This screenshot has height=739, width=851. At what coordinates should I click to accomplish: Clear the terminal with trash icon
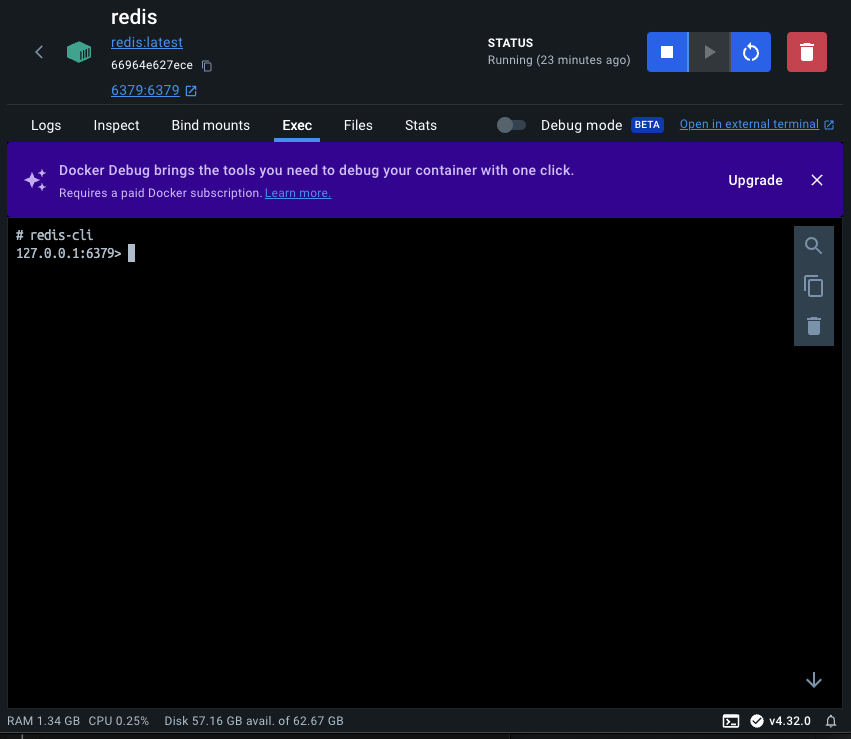[813, 326]
